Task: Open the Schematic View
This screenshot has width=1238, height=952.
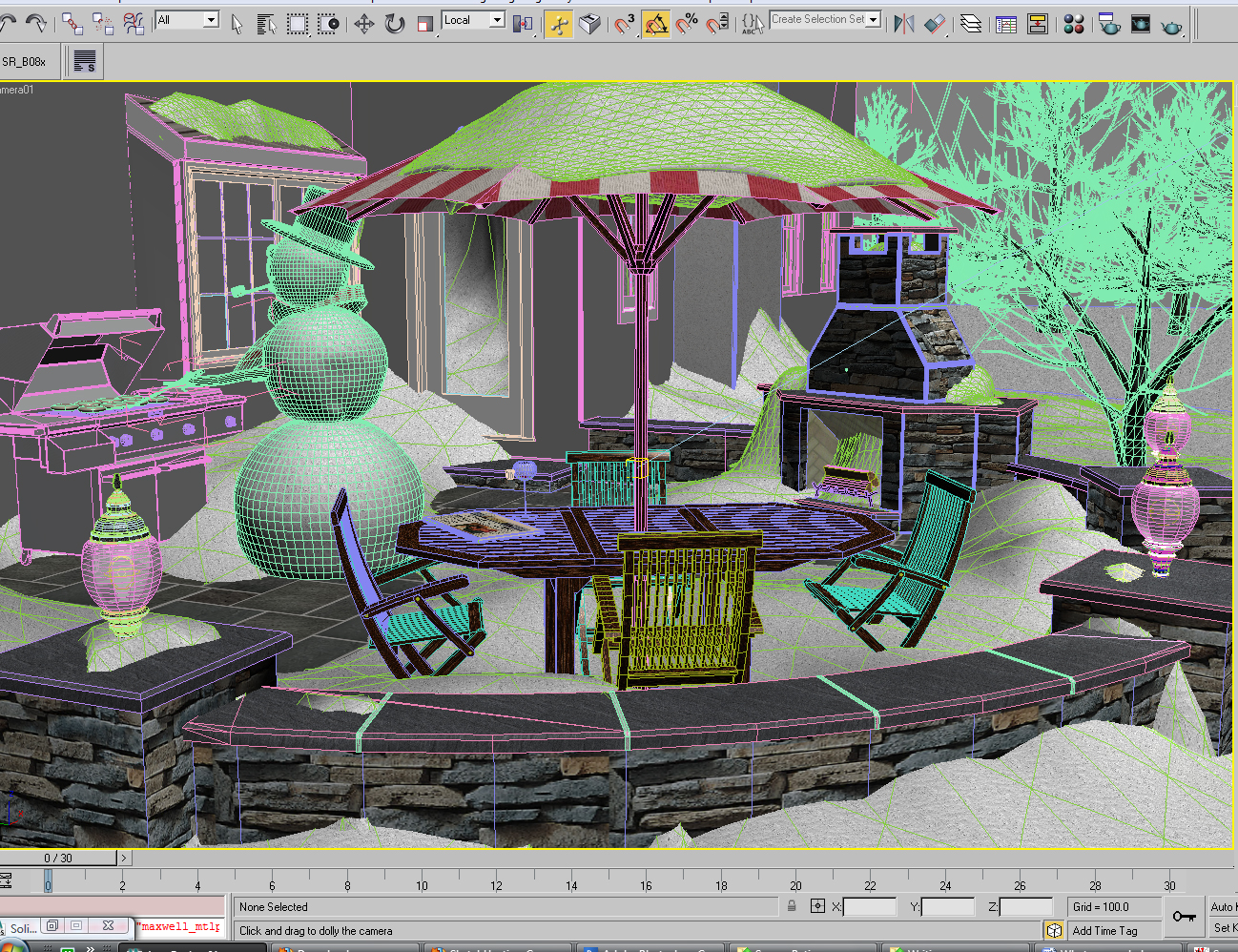Action: (x=1038, y=23)
